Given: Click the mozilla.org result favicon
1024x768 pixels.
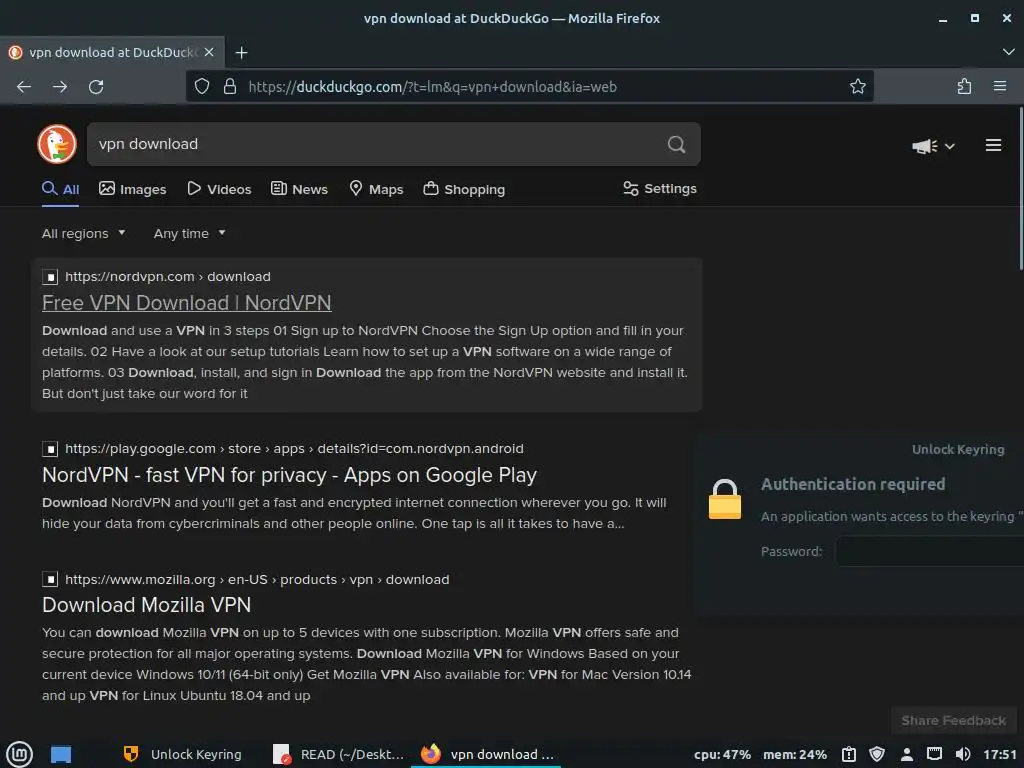Looking at the screenshot, I should pyautogui.click(x=50, y=579).
